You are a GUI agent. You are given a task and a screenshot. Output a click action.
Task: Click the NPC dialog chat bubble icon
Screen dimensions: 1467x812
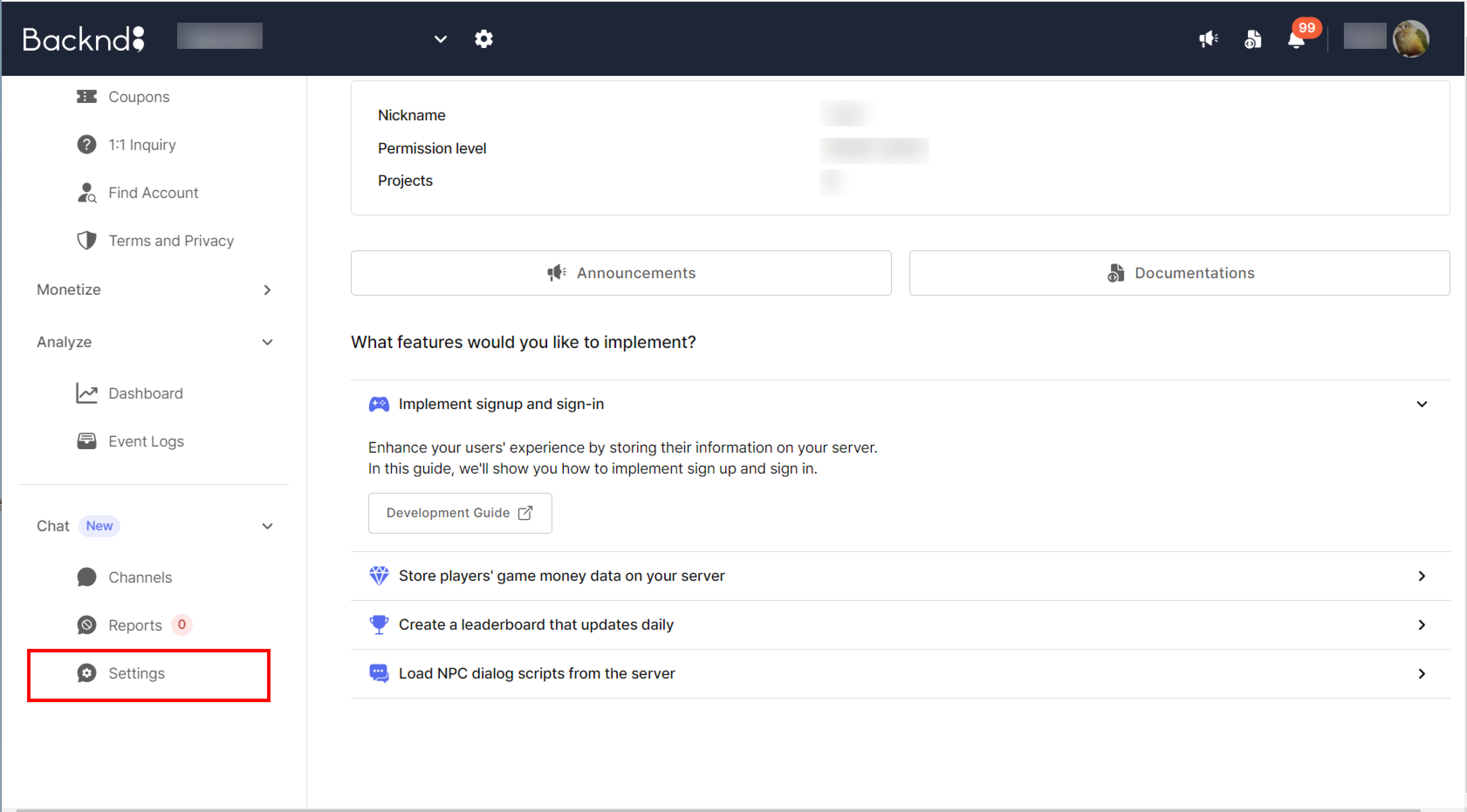click(x=379, y=673)
